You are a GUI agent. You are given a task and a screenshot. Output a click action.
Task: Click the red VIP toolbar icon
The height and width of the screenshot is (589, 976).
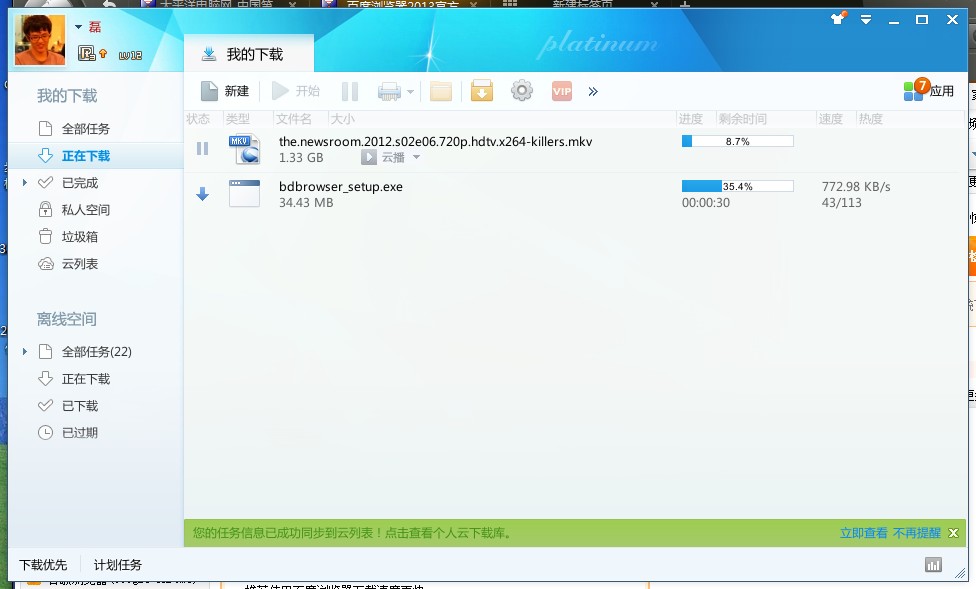pos(561,91)
